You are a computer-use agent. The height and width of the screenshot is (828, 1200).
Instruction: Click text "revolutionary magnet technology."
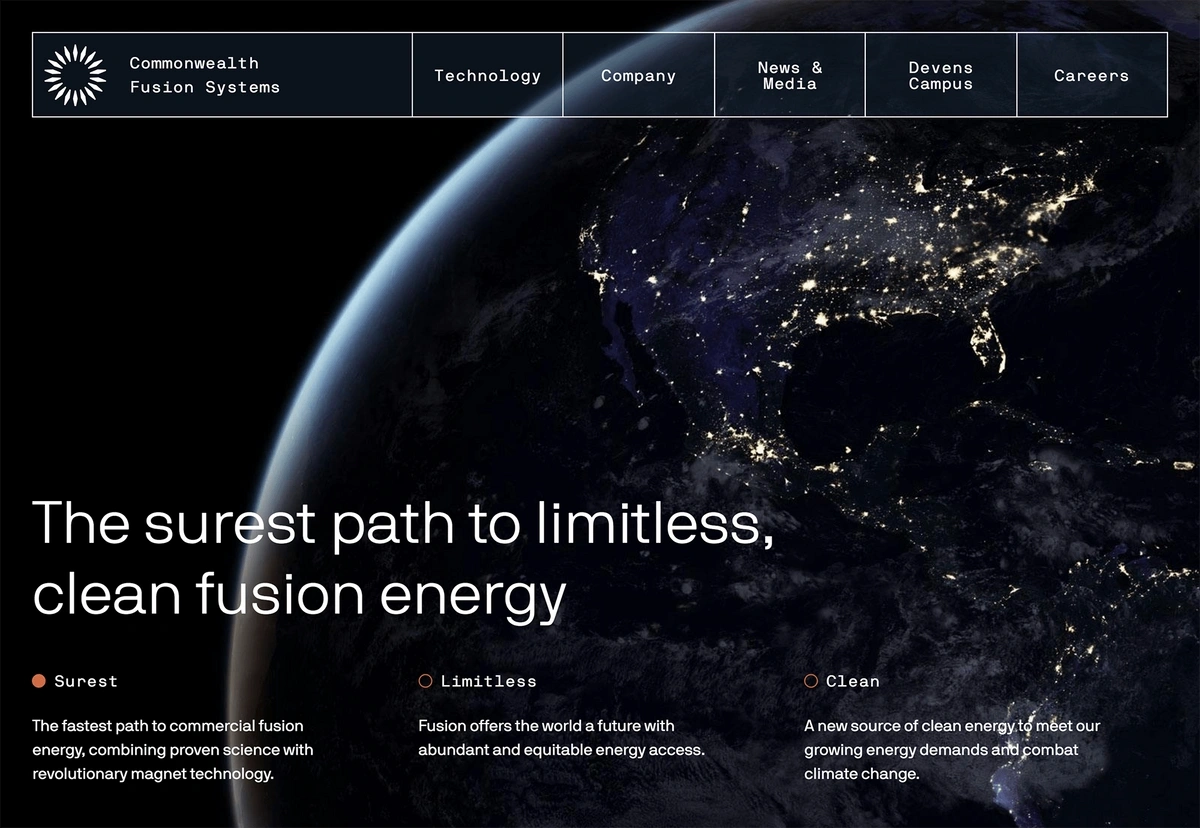point(153,774)
